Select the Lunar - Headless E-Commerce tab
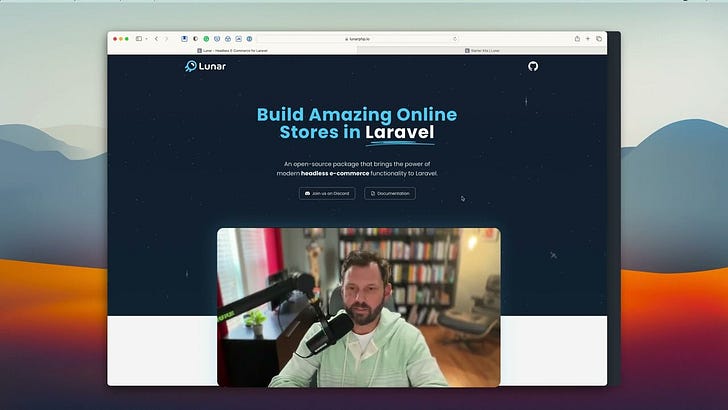Screen dimensions: 728x410 (232, 51)
